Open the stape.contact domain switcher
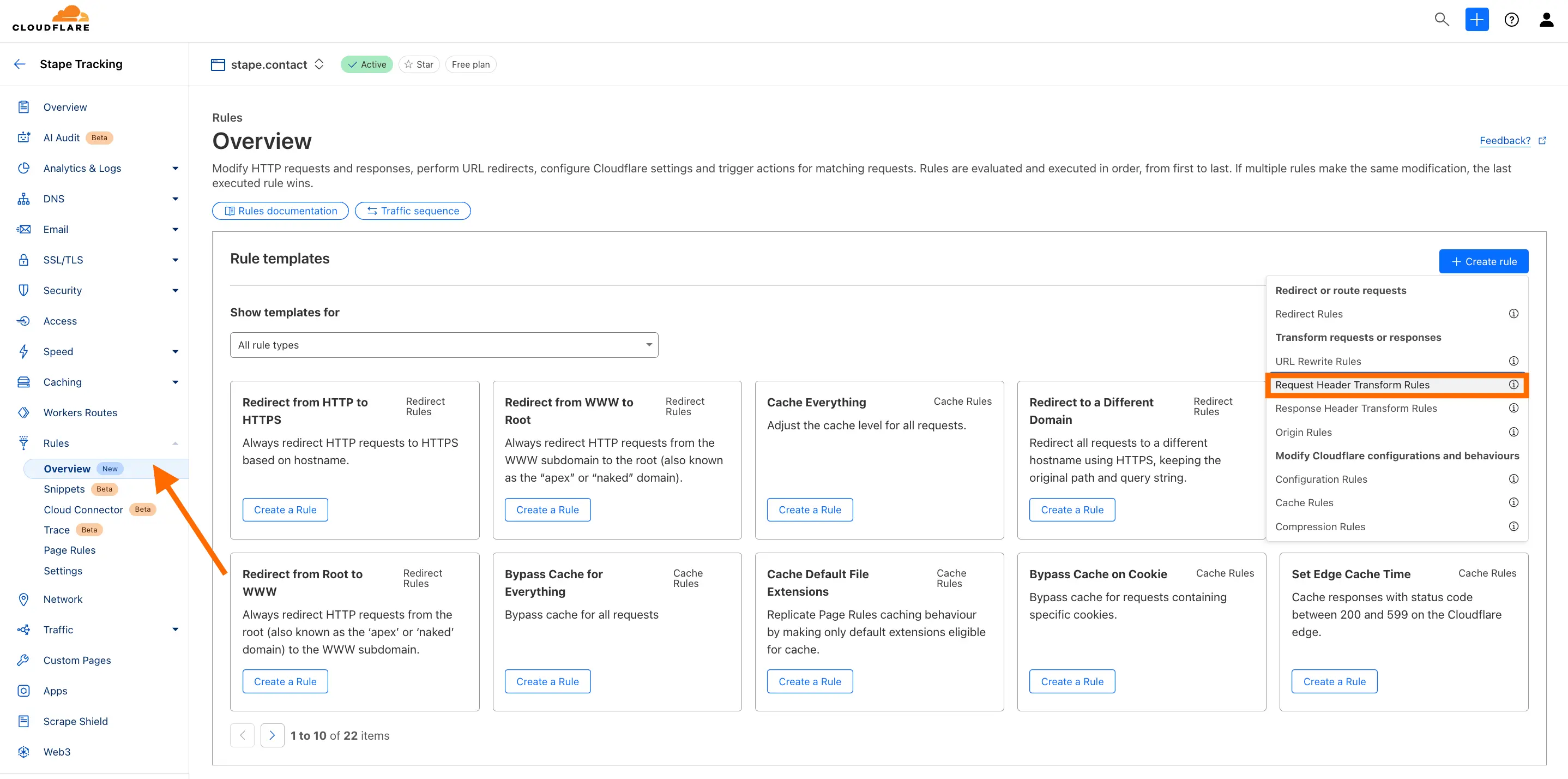The image size is (1568, 779). point(319,64)
